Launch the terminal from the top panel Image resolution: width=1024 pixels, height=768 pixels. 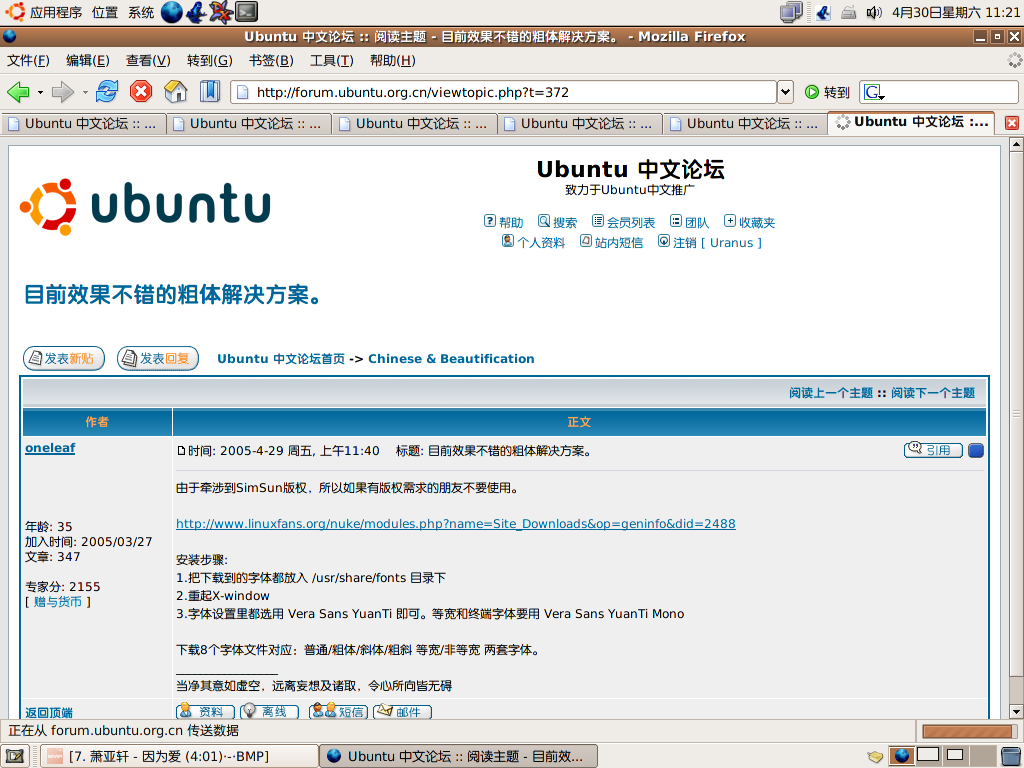pyautogui.click(x=246, y=12)
